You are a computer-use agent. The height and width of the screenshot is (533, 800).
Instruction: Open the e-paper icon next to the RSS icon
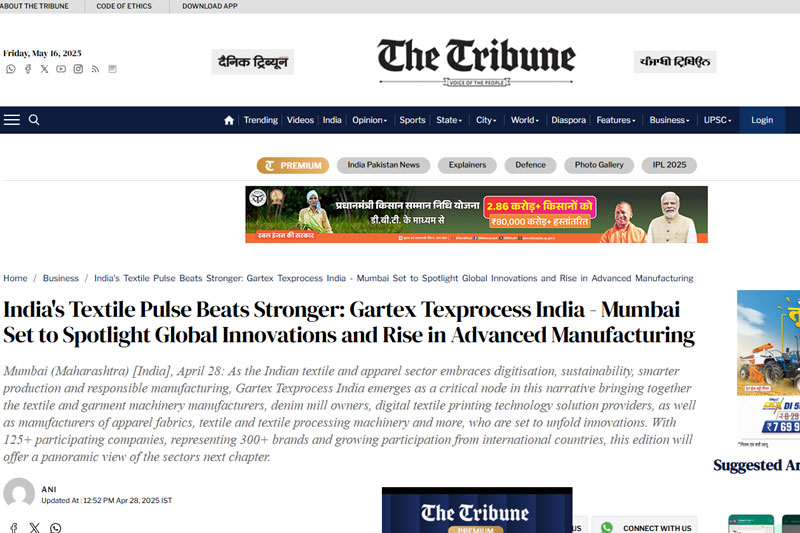pyautogui.click(x=112, y=69)
